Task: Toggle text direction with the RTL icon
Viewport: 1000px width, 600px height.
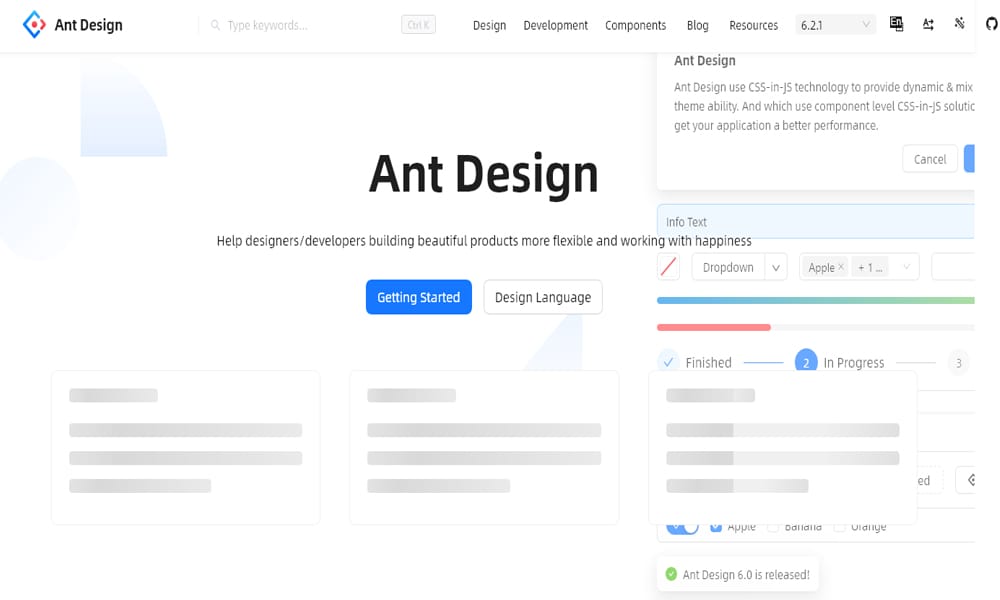Action: pos(928,23)
